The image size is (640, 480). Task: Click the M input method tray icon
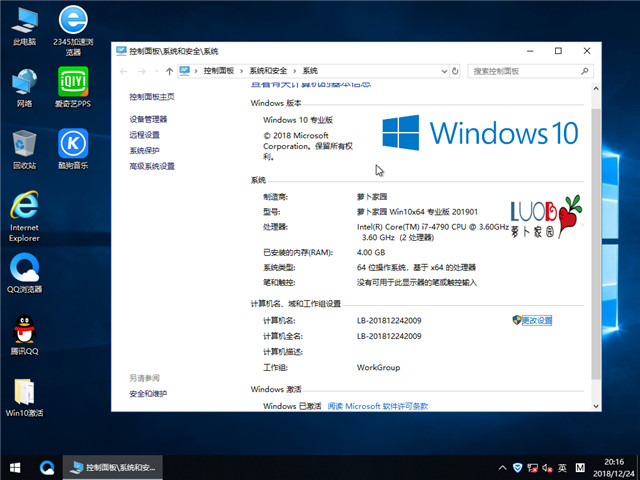pyautogui.click(x=580, y=468)
